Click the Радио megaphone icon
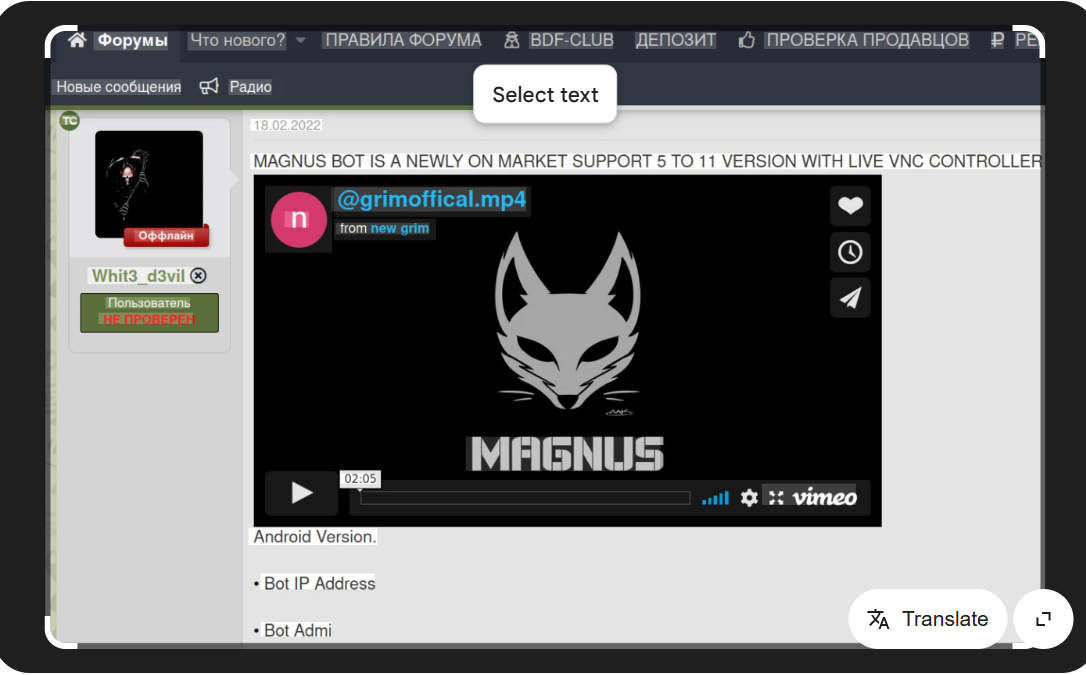Screen dimensions: 1086x675 click(207, 87)
